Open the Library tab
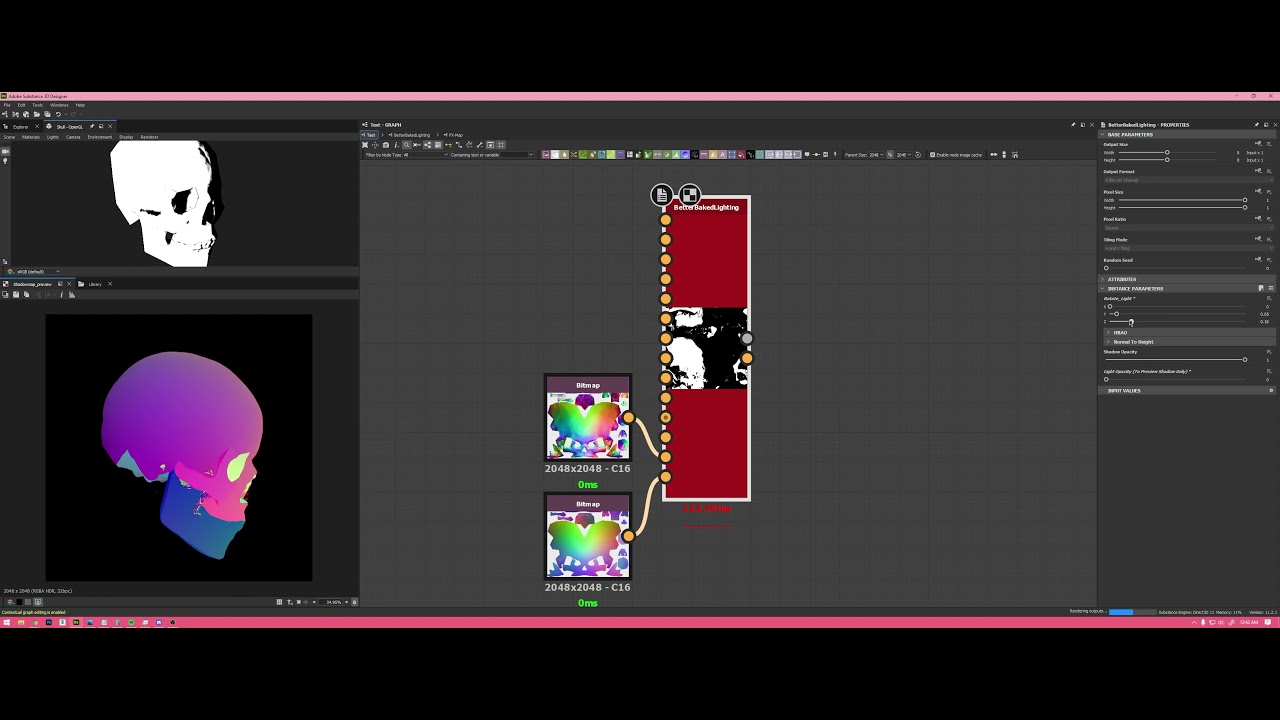The height and width of the screenshot is (720, 1280). click(95, 284)
